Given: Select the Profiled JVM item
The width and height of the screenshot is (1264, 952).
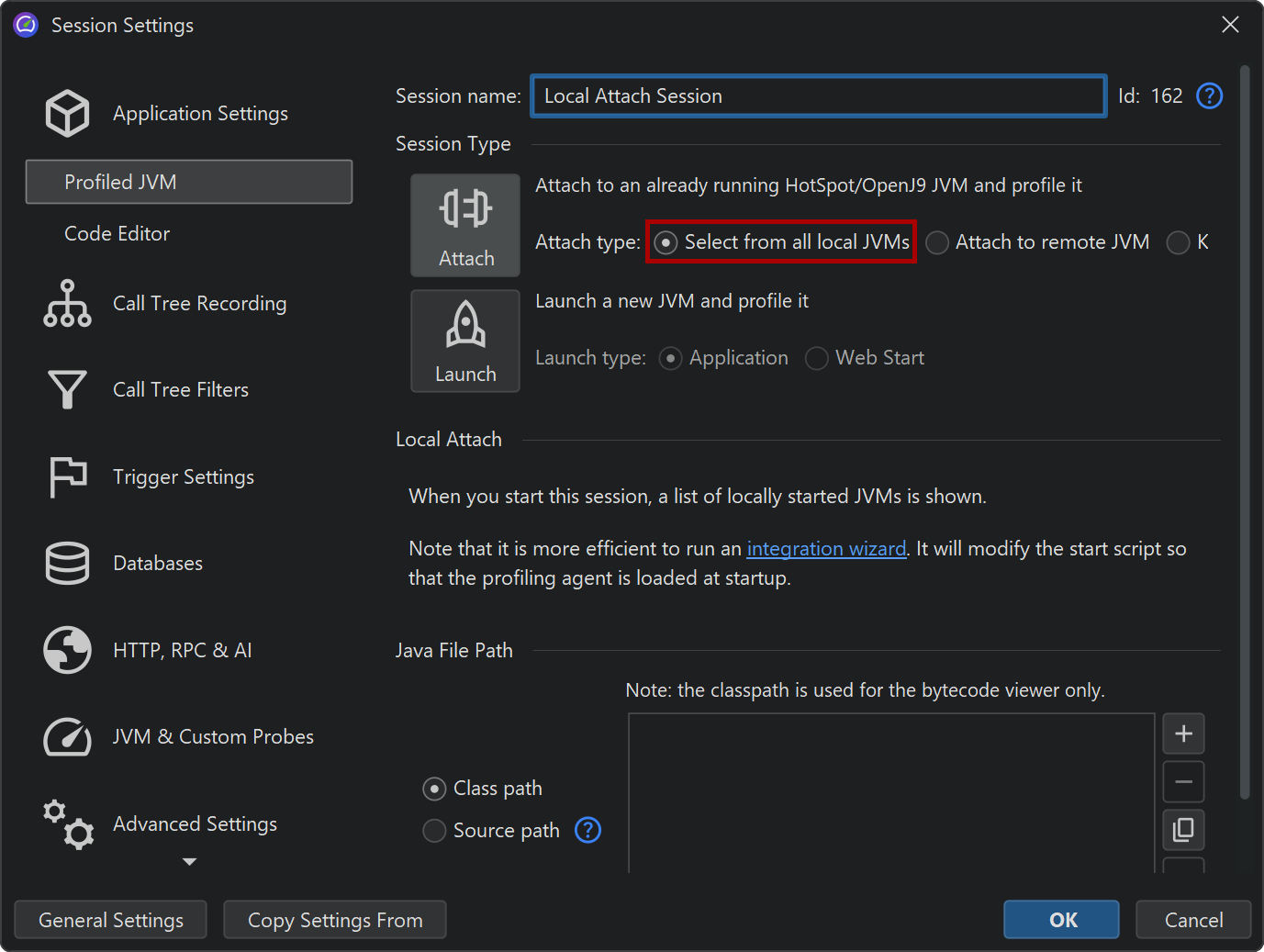Looking at the screenshot, I should click(188, 182).
